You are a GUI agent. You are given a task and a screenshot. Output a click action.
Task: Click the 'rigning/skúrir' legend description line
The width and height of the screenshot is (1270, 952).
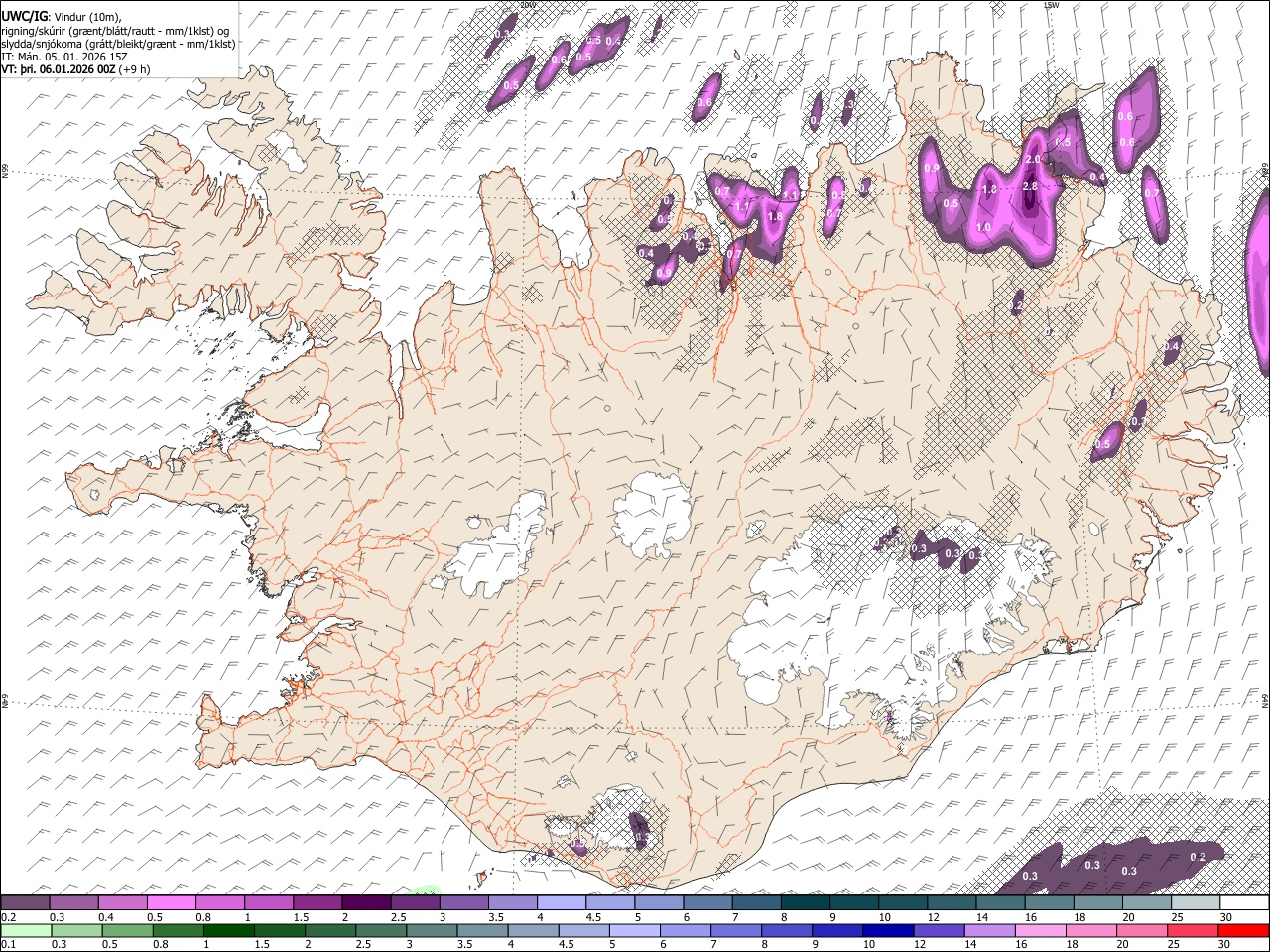click(x=116, y=30)
